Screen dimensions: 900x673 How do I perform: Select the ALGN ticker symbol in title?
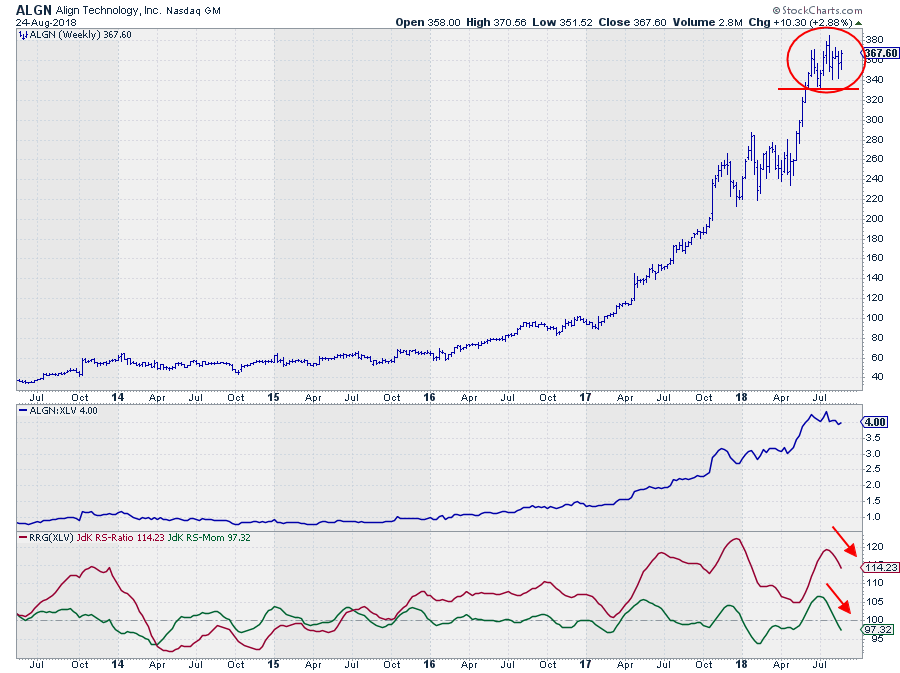[34, 10]
